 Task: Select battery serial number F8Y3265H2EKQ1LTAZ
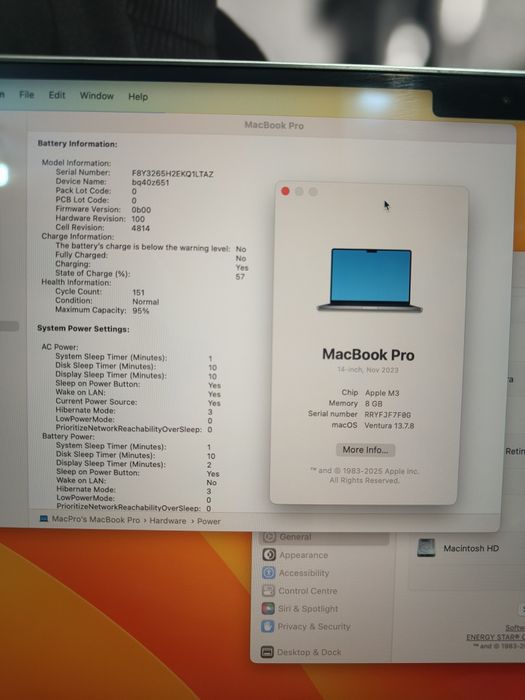(172, 174)
